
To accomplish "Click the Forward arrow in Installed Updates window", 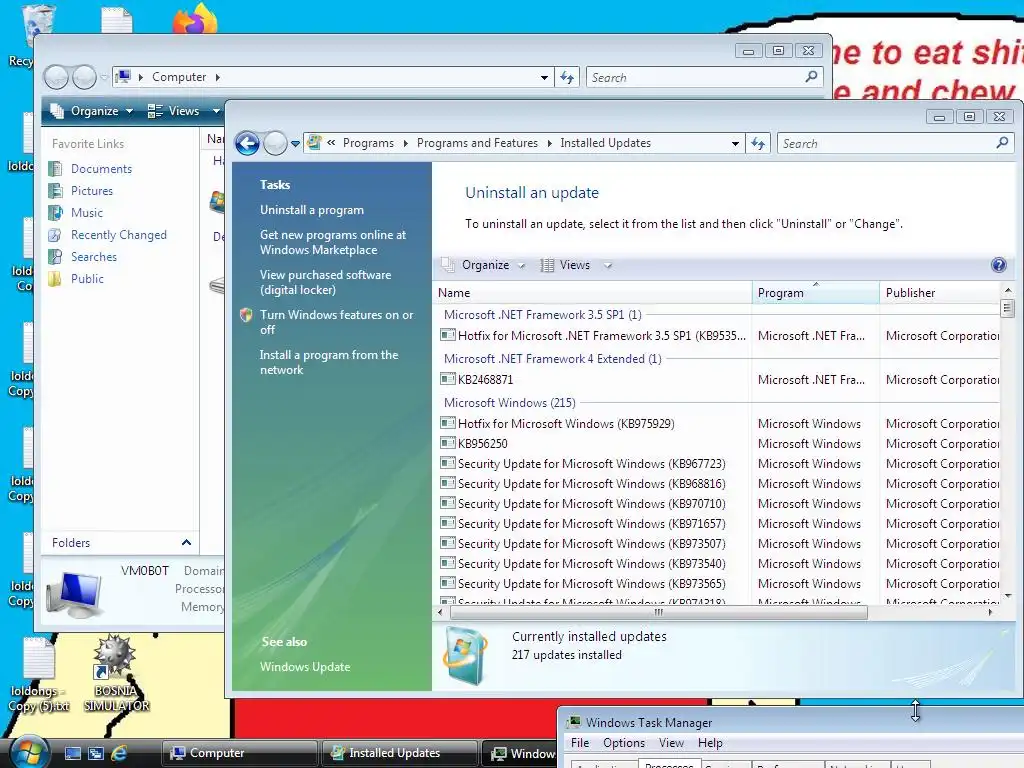I will (275, 143).
